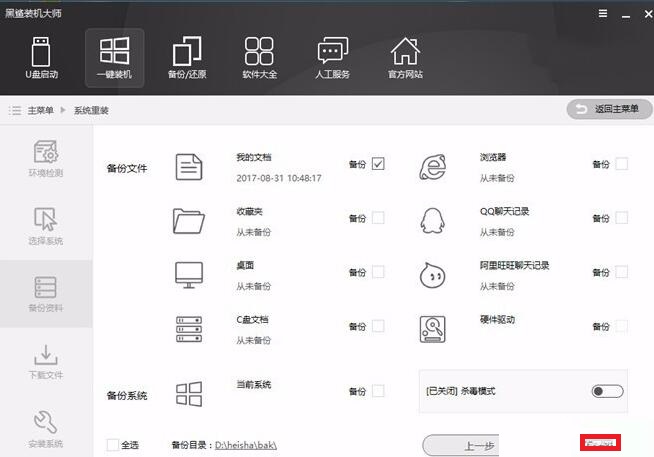The height and width of the screenshot is (457, 654).
Task: Click the 选择系统 sidebar step
Action: (x=45, y=227)
